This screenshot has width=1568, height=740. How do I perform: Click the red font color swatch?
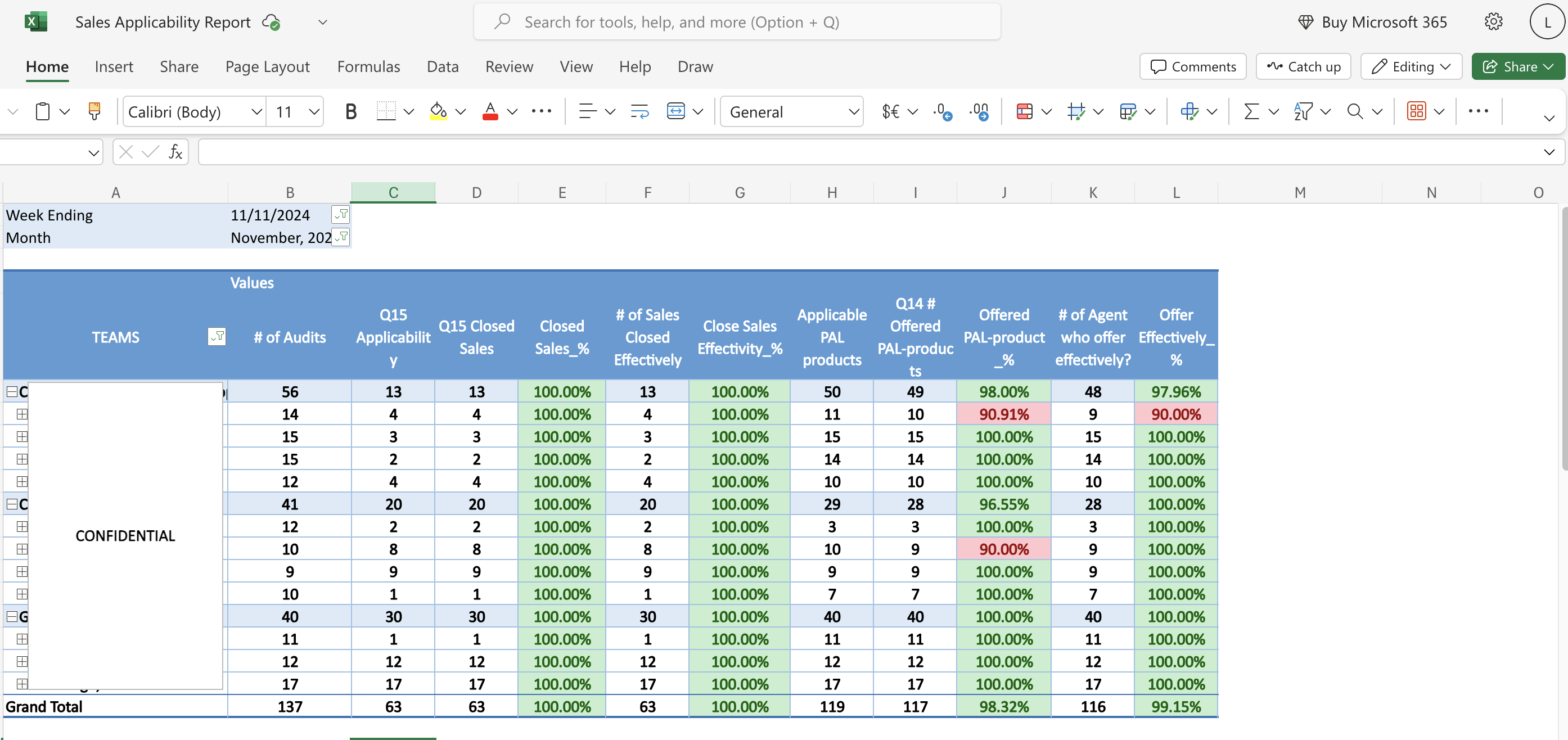490,111
